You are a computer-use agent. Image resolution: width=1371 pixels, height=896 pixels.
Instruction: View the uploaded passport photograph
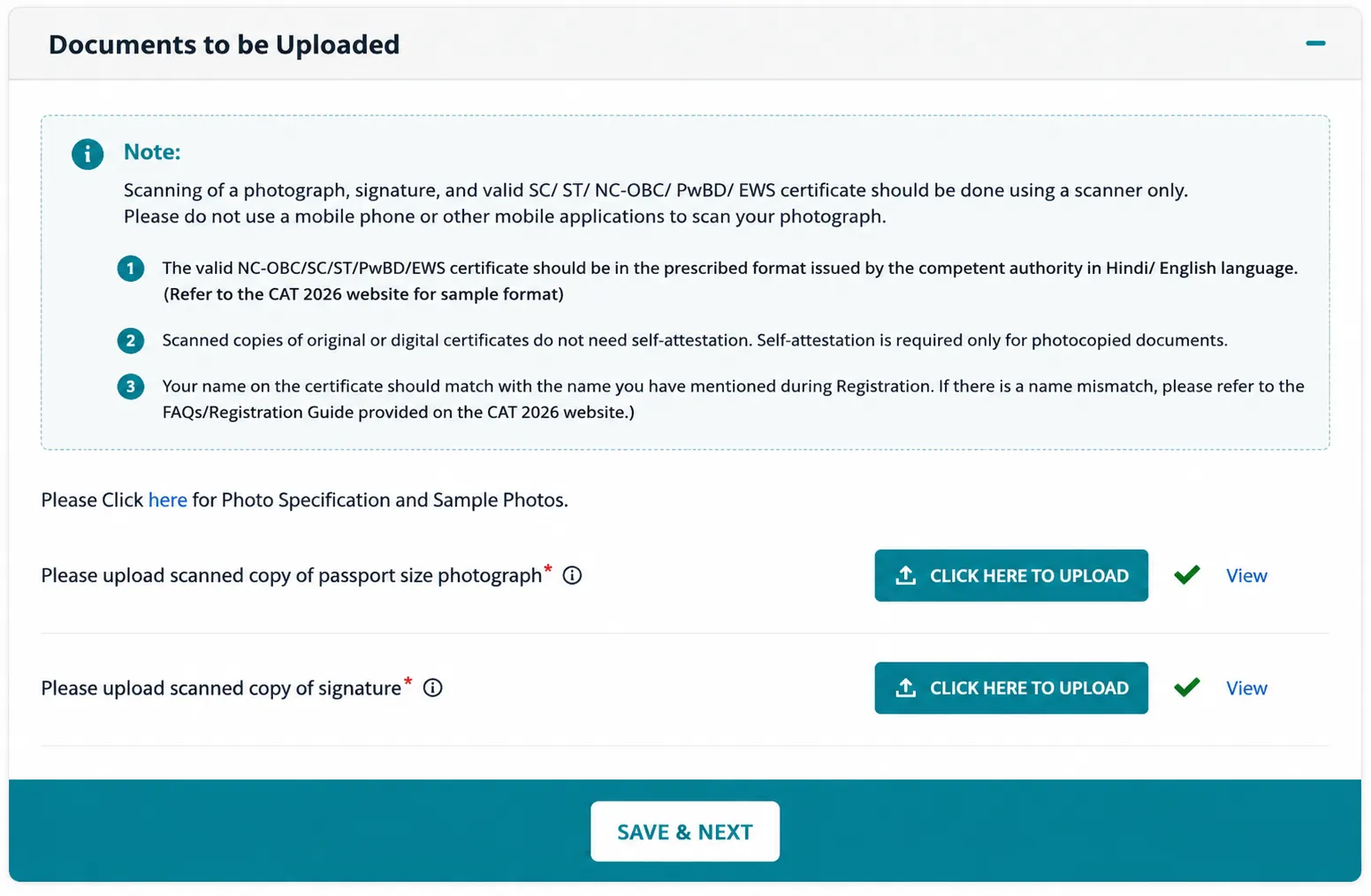coord(1246,576)
